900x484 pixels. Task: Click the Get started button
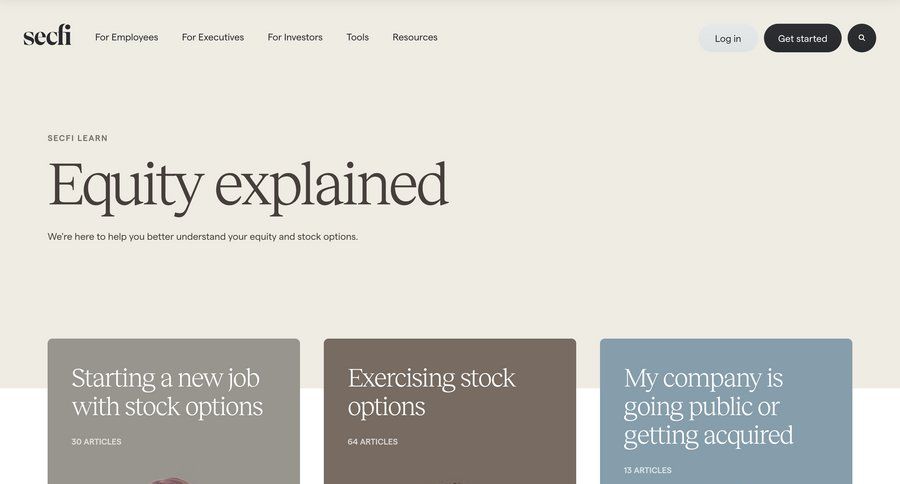(x=802, y=38)
